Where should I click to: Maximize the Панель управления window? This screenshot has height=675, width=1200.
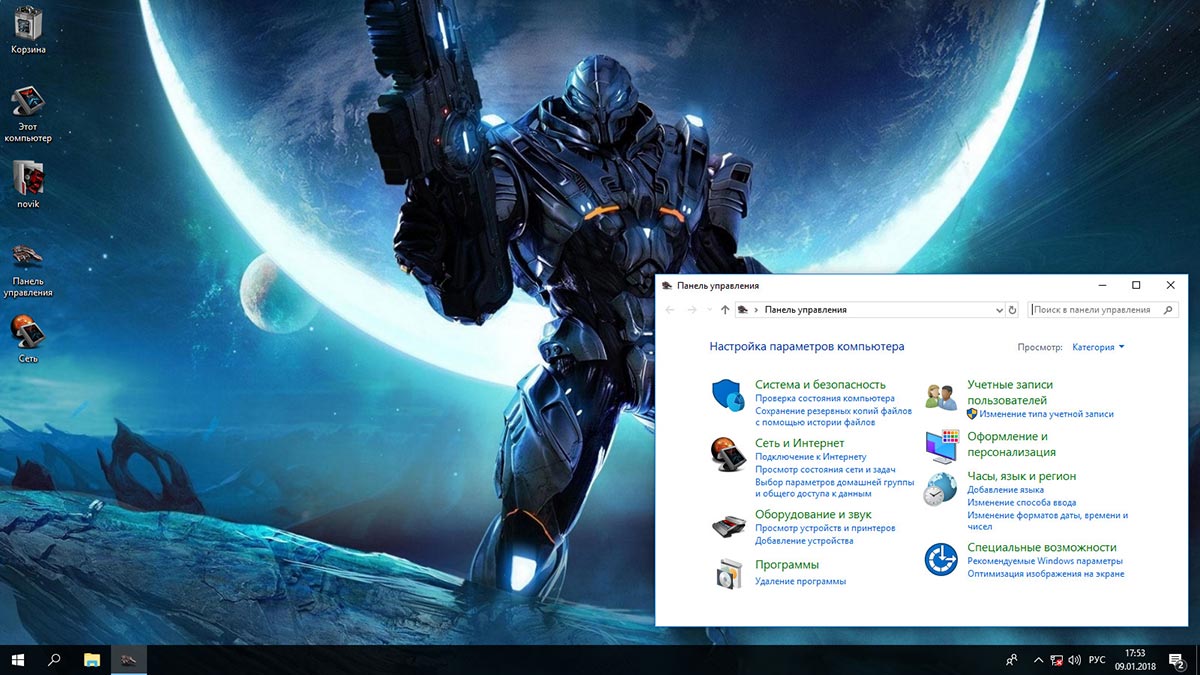1136,285
